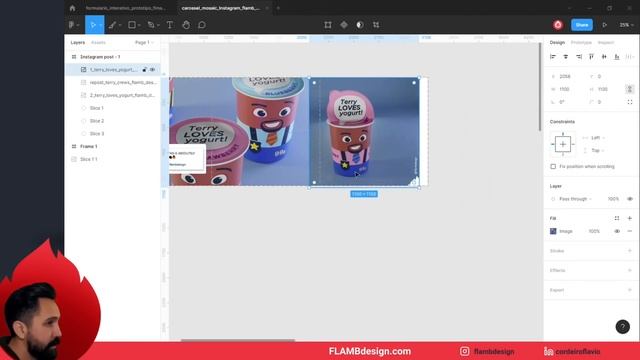Image resolution: width=640 pixels, height=360 pixels.
Task: Toggle lock on 1_terry_loves_yogurt layer
Action: click(144, 70)
